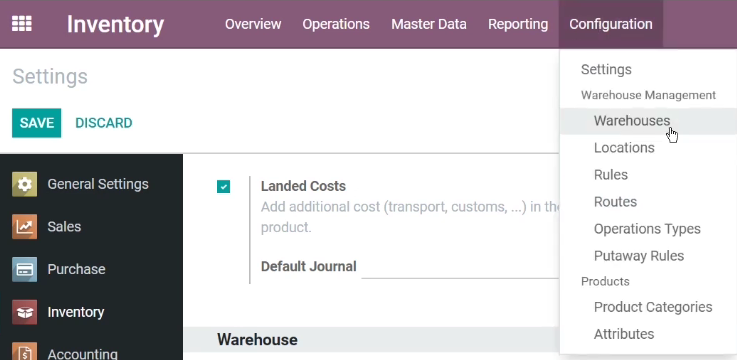Click the Settings page breadcrumb title
This screenshot has width=737, height=360.
pyautogui.click(x=50, y=77)
